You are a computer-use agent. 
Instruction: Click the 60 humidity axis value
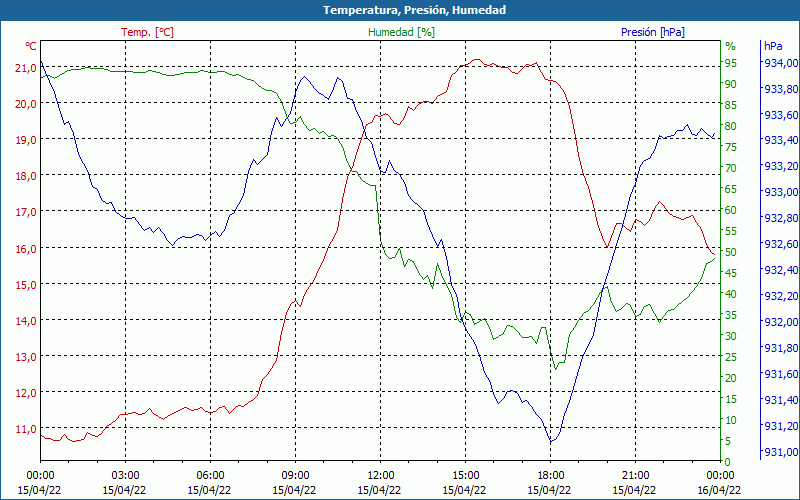coord(731,210)
